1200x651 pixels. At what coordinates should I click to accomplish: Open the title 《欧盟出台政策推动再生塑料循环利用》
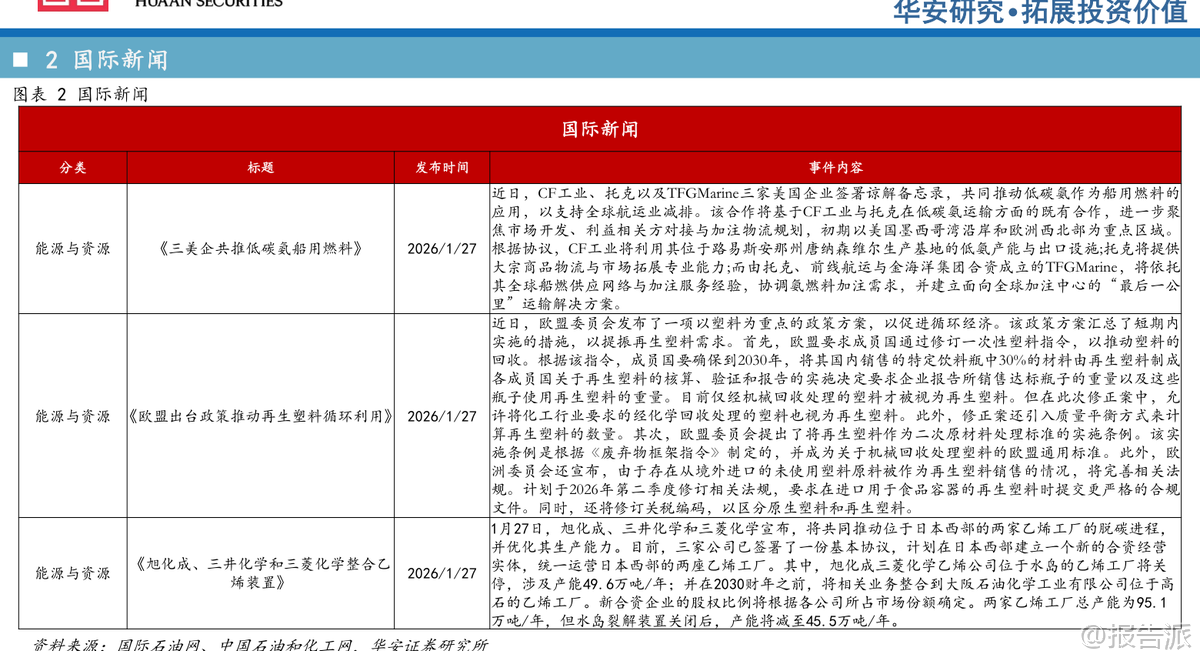point(261,415)
